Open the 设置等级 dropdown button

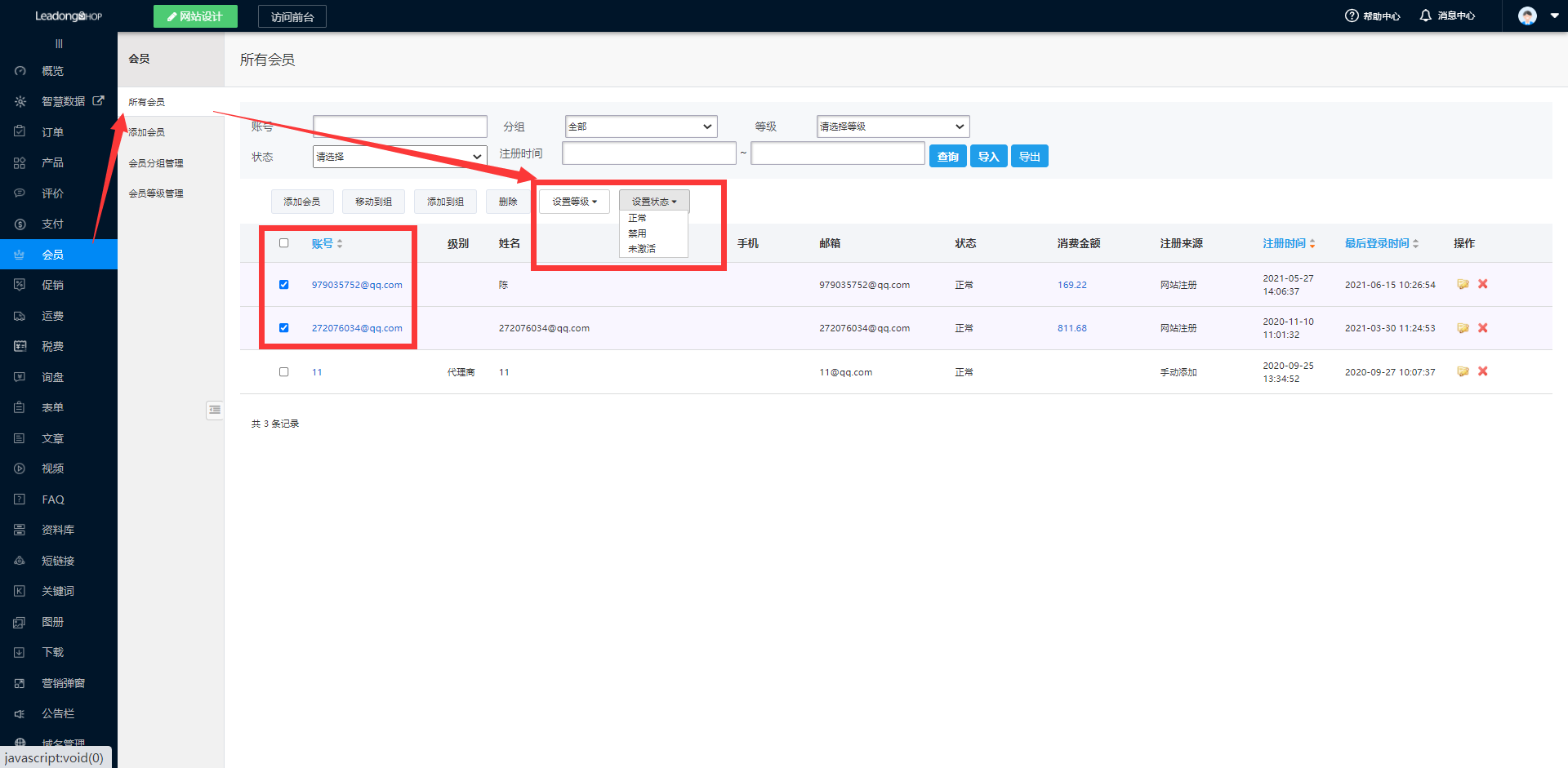tap(574, 202)
